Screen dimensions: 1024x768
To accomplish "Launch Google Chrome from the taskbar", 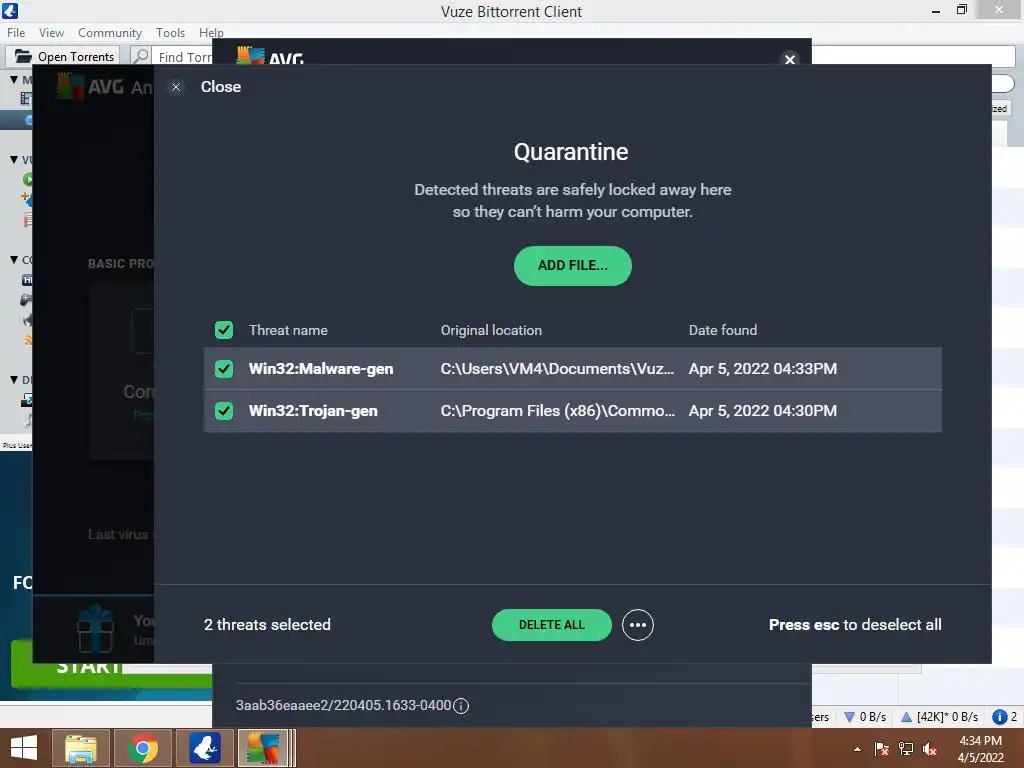I will pos(143,748).
